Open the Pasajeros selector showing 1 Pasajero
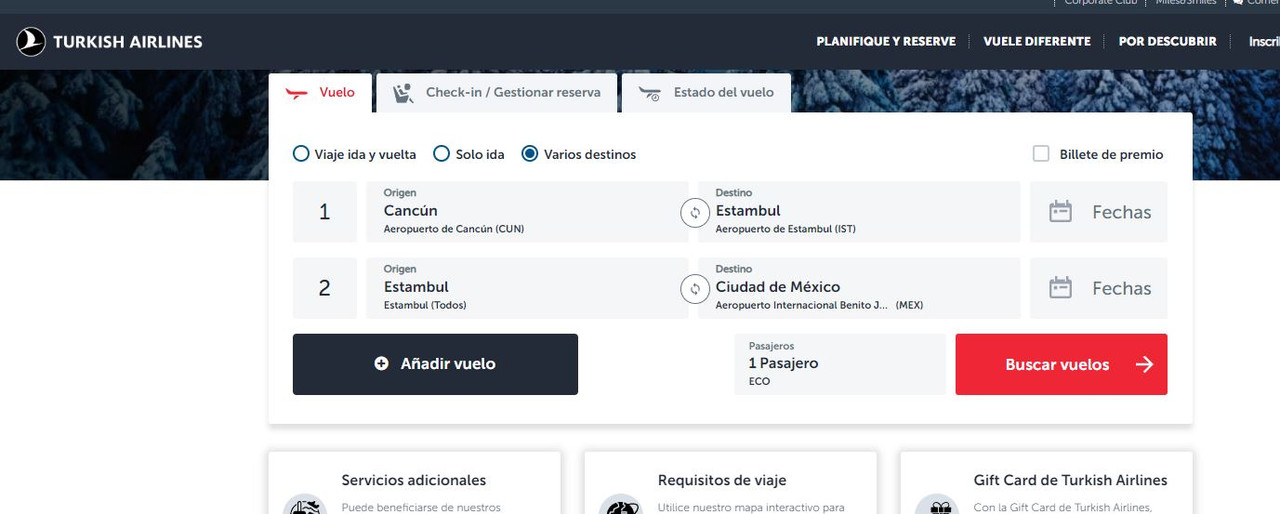This screenshot has height=514, width=1280. 840,364
